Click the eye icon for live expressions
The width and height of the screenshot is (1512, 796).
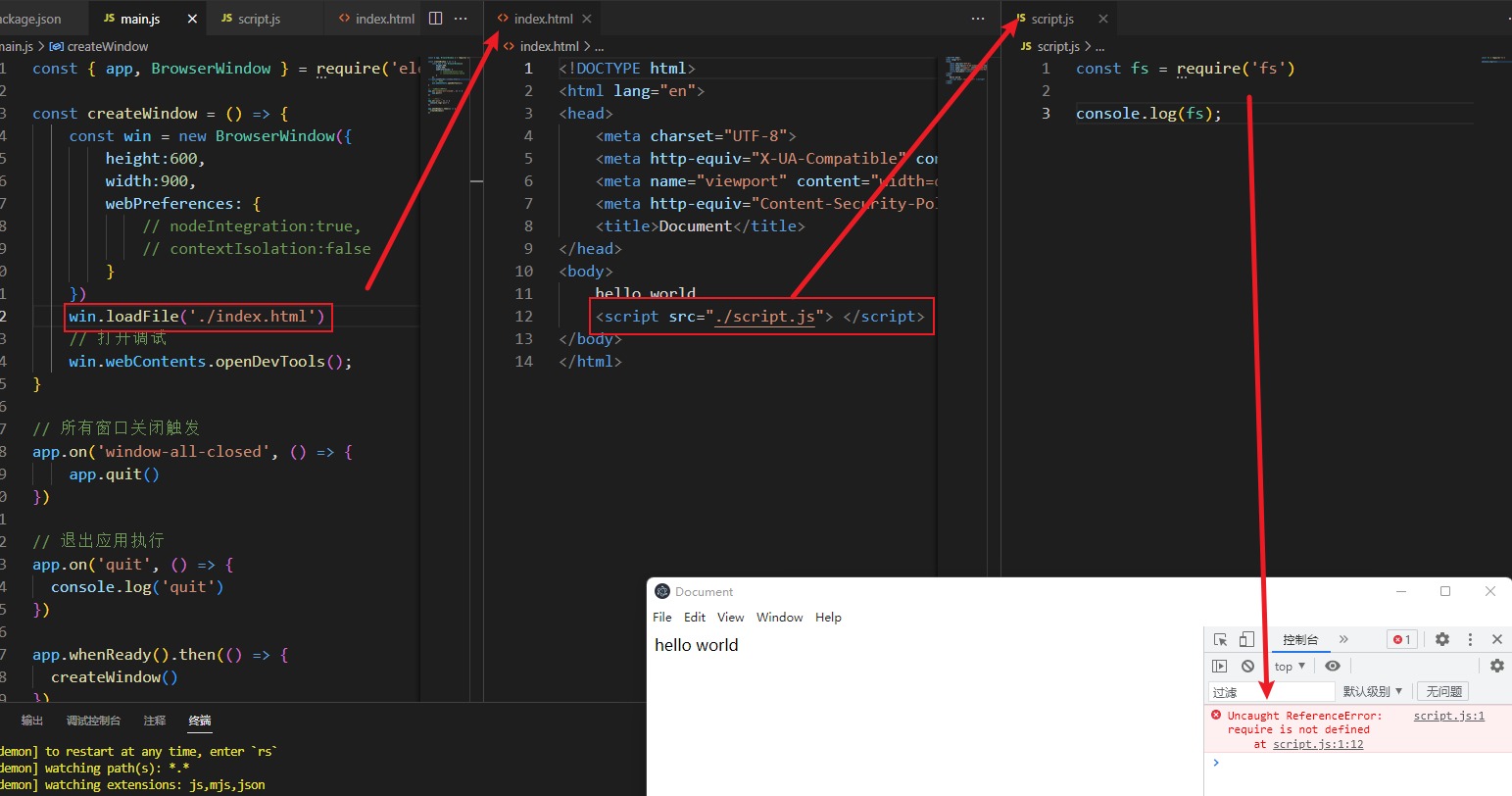click(1332, 667)
